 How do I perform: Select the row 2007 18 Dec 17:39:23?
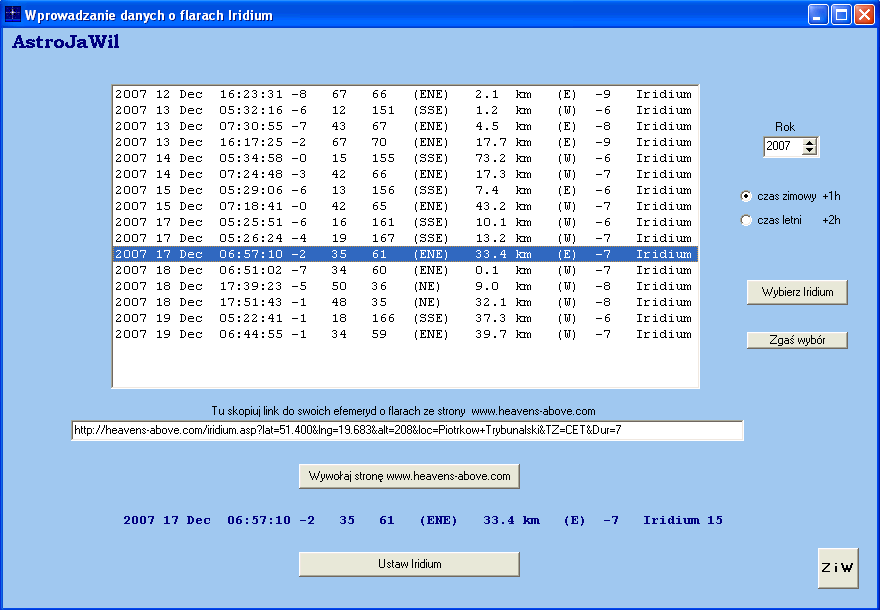(405, 286)
